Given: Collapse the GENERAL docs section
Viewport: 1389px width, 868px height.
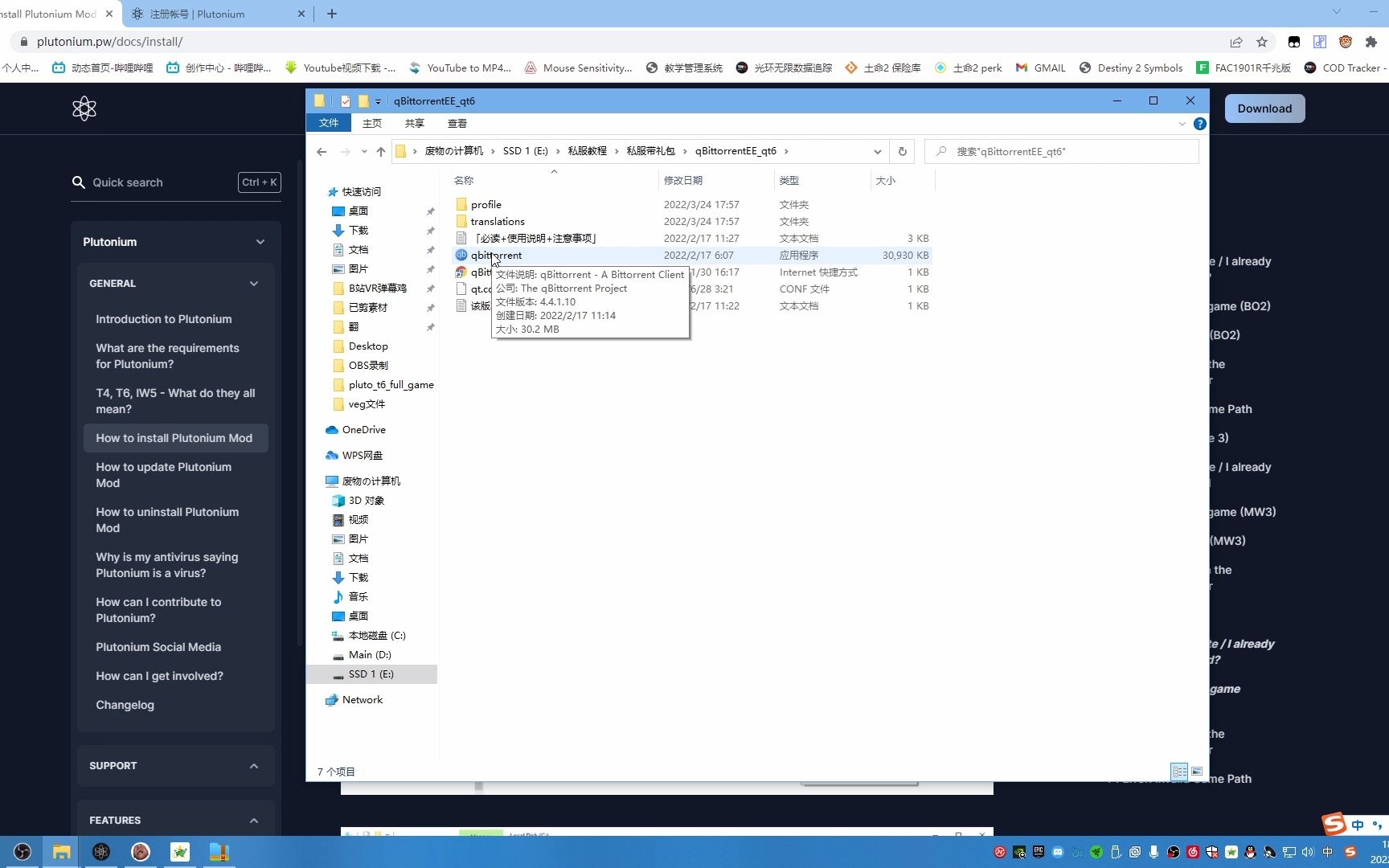Looking at the screenshot, I should 254,284.
